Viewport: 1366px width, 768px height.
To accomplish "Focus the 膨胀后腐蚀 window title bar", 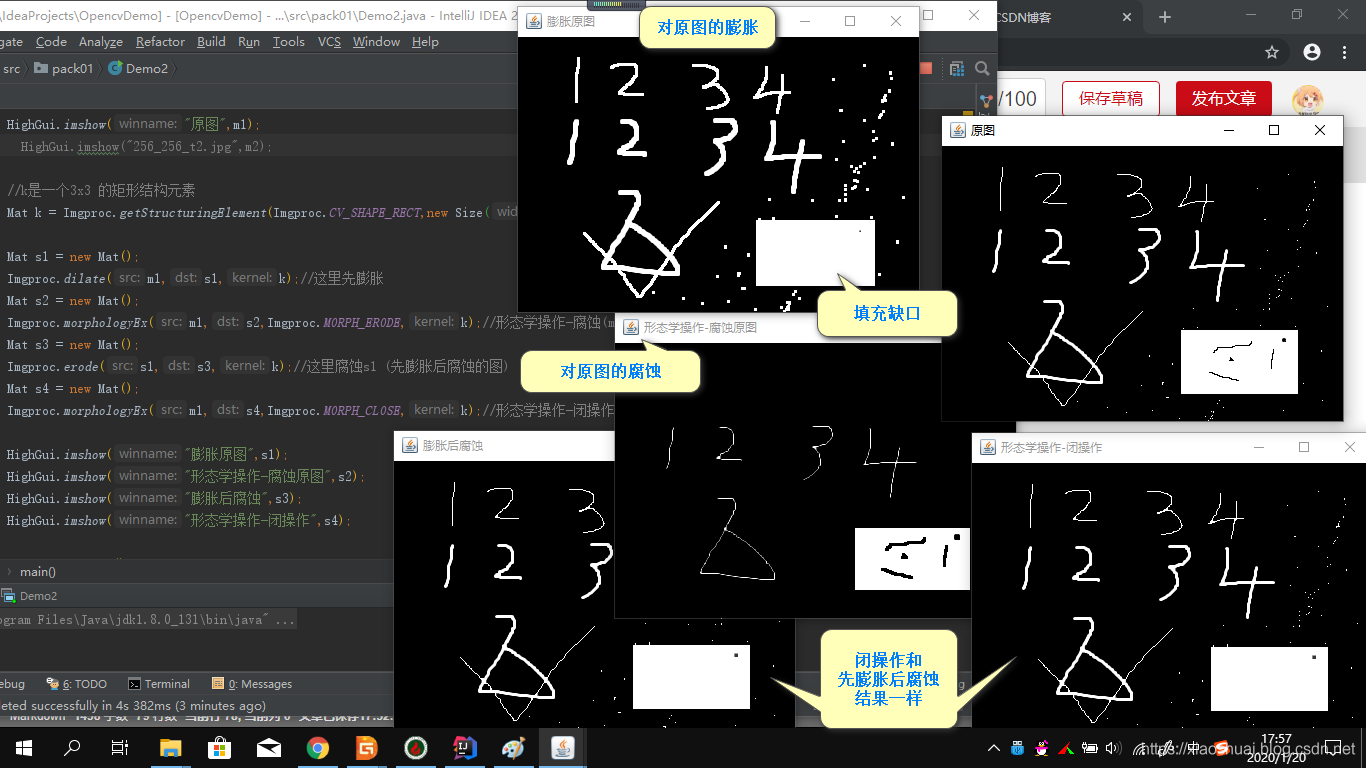I will [504, 446].
